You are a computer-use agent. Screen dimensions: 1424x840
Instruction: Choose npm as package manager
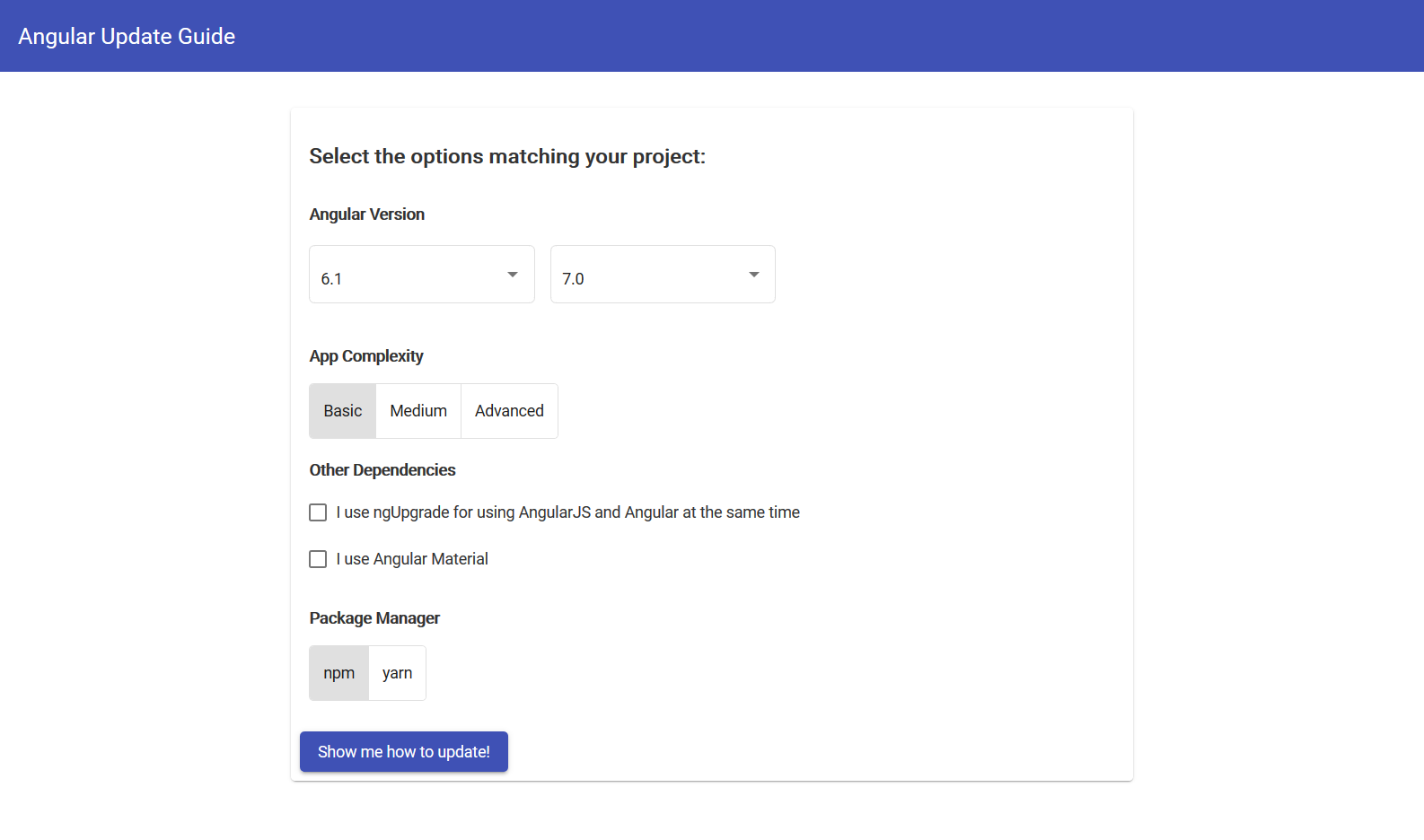[339, 673]
